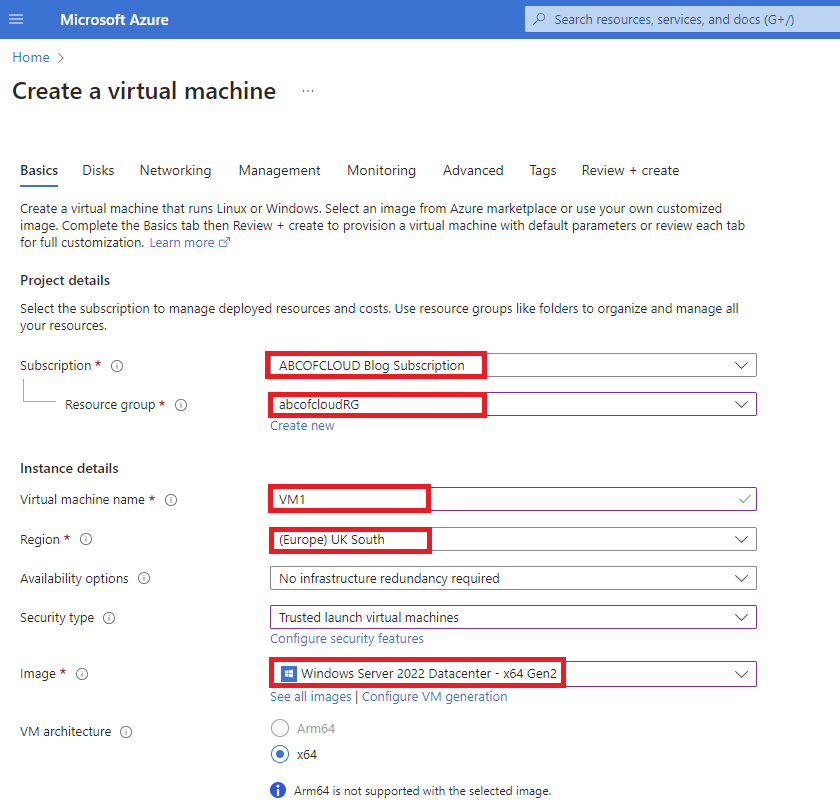Viewport: 840px width, 806px height.
Task: View the Subscription info tooltip icon
Action: click(x=117, y=366)
